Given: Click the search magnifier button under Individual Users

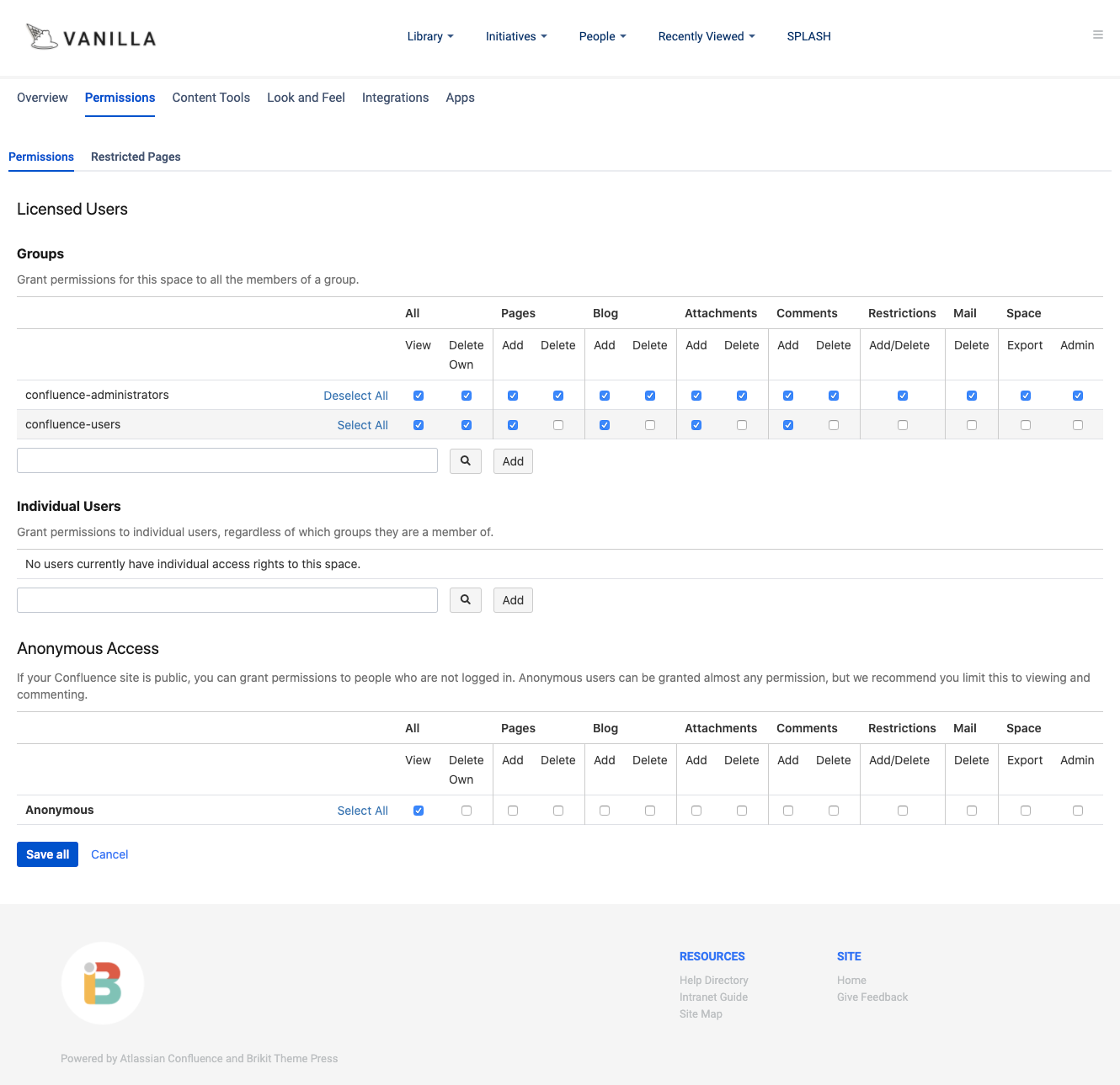Looking at the screenshot, I should click(x=466, y=600).
